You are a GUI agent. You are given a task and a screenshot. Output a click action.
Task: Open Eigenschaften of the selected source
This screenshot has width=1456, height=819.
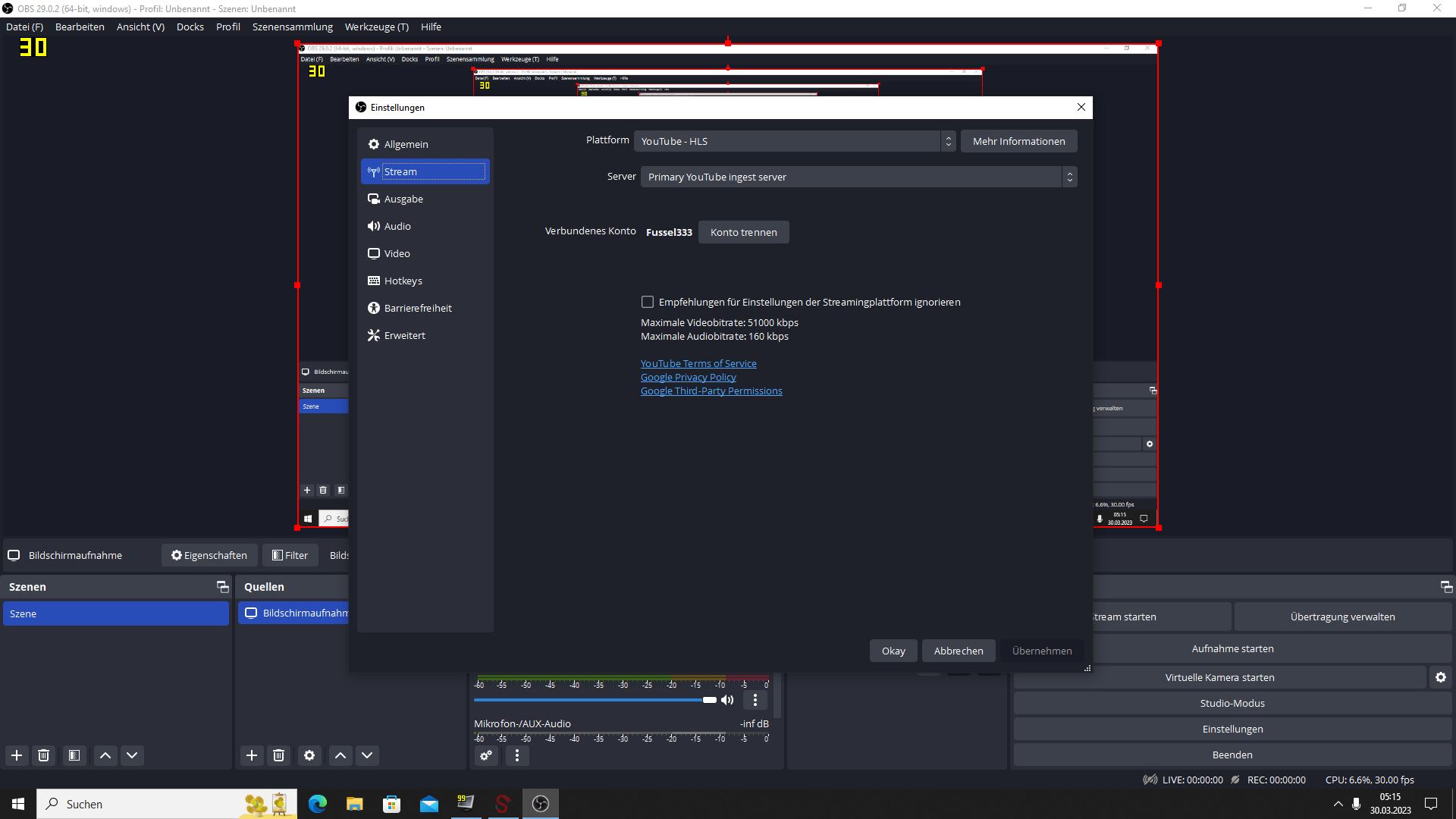(209, 555)
